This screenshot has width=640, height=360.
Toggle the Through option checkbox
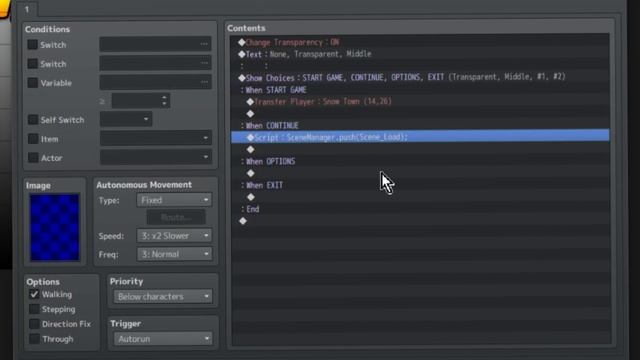34,339
